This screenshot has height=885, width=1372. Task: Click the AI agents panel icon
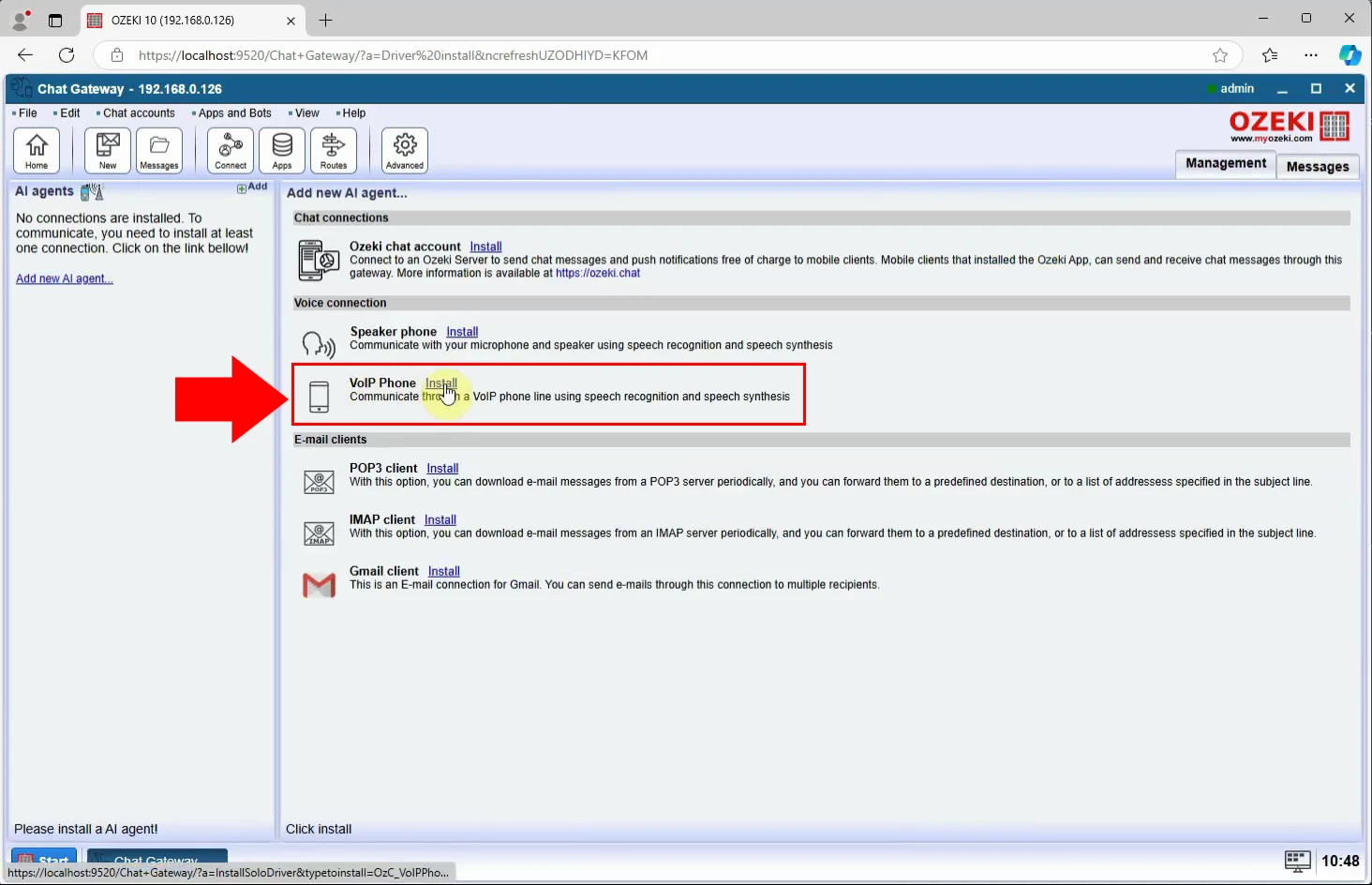[x=92, y=191]
